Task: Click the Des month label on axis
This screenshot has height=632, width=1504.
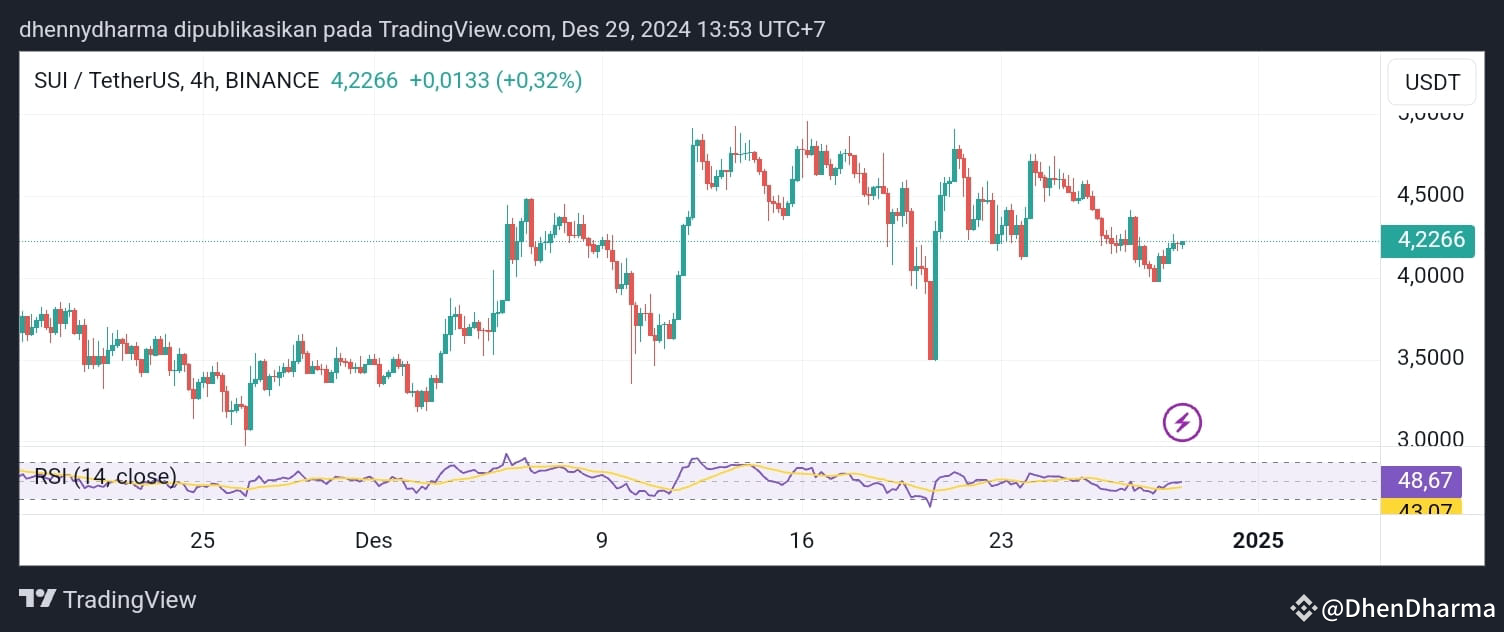Action: pyautogui.click(x=374, y=541)
